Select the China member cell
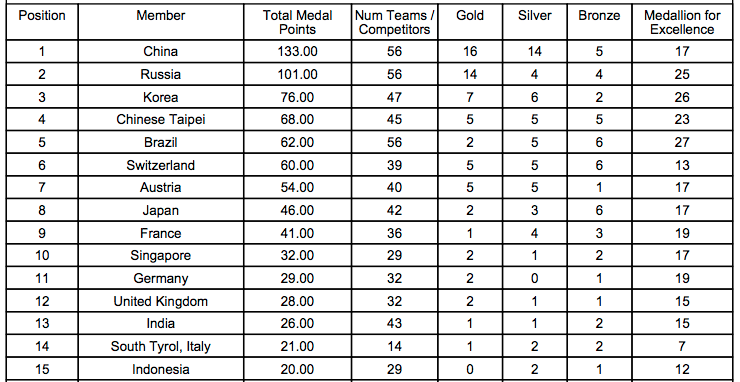The width and height of the screenshot is (740, 382). pyautogui.click(x=160, y=51)
